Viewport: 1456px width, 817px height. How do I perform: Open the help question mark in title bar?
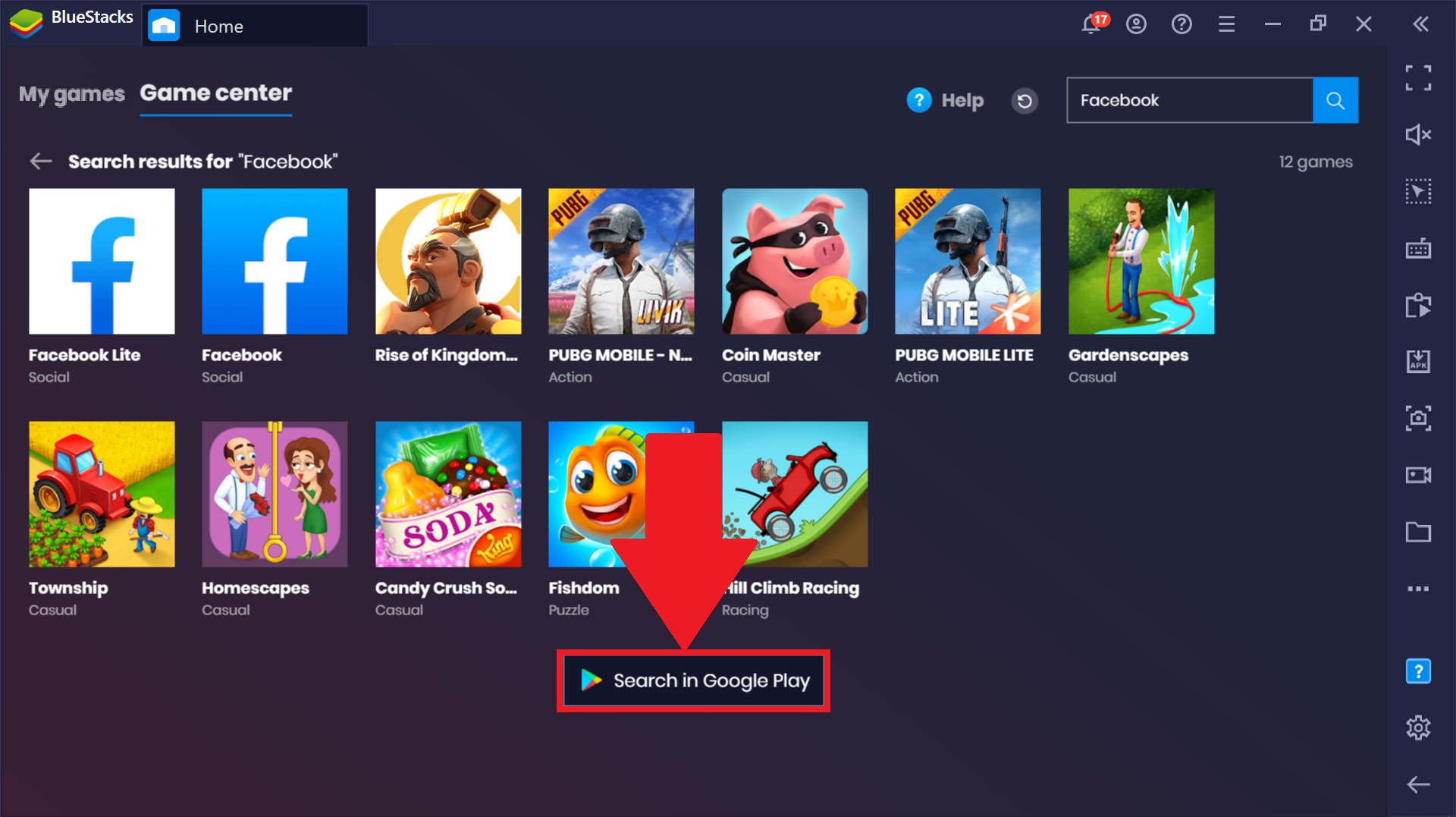click(x=1181, y=24)
